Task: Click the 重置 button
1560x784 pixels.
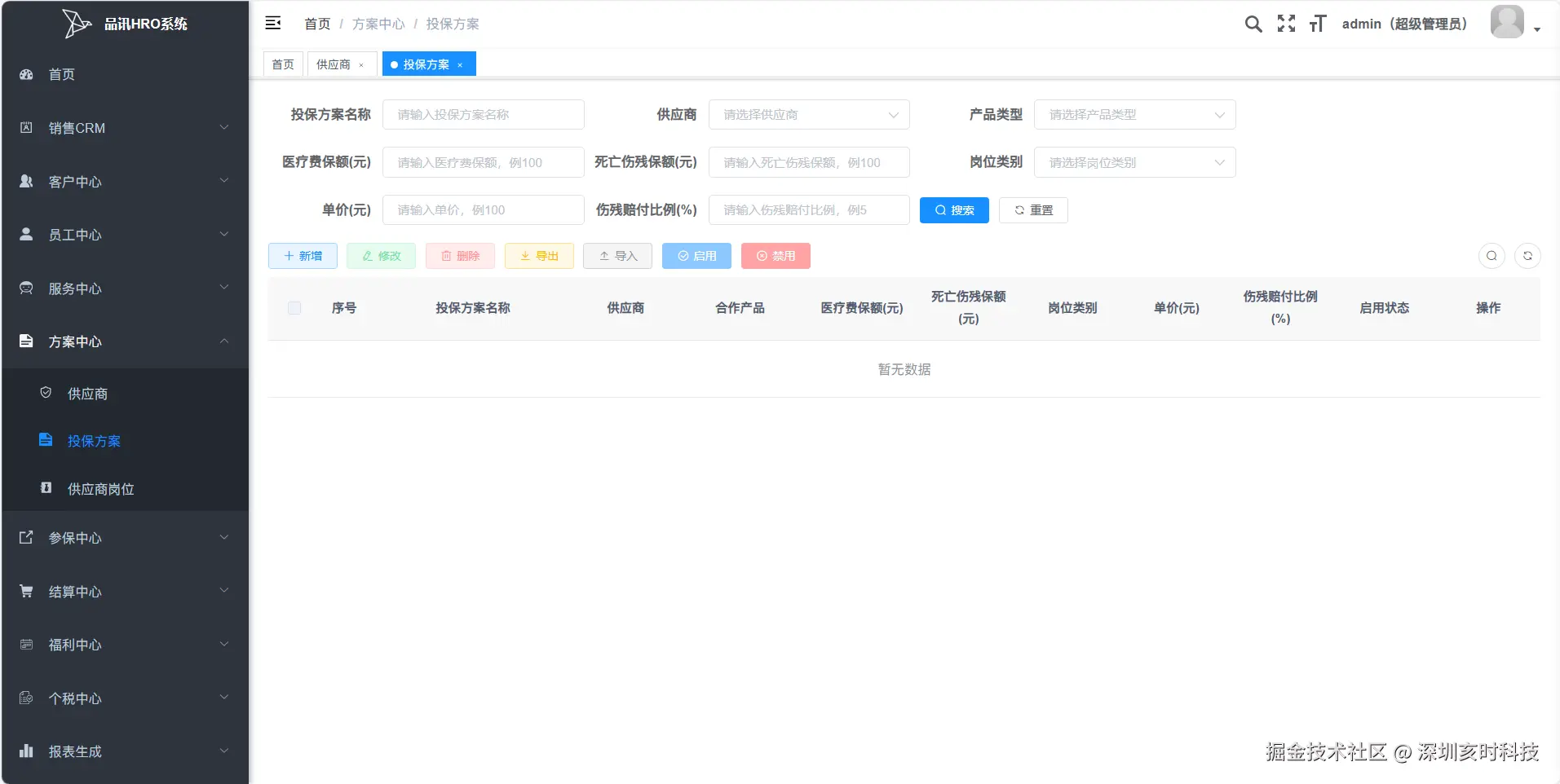Action: 1033,210
